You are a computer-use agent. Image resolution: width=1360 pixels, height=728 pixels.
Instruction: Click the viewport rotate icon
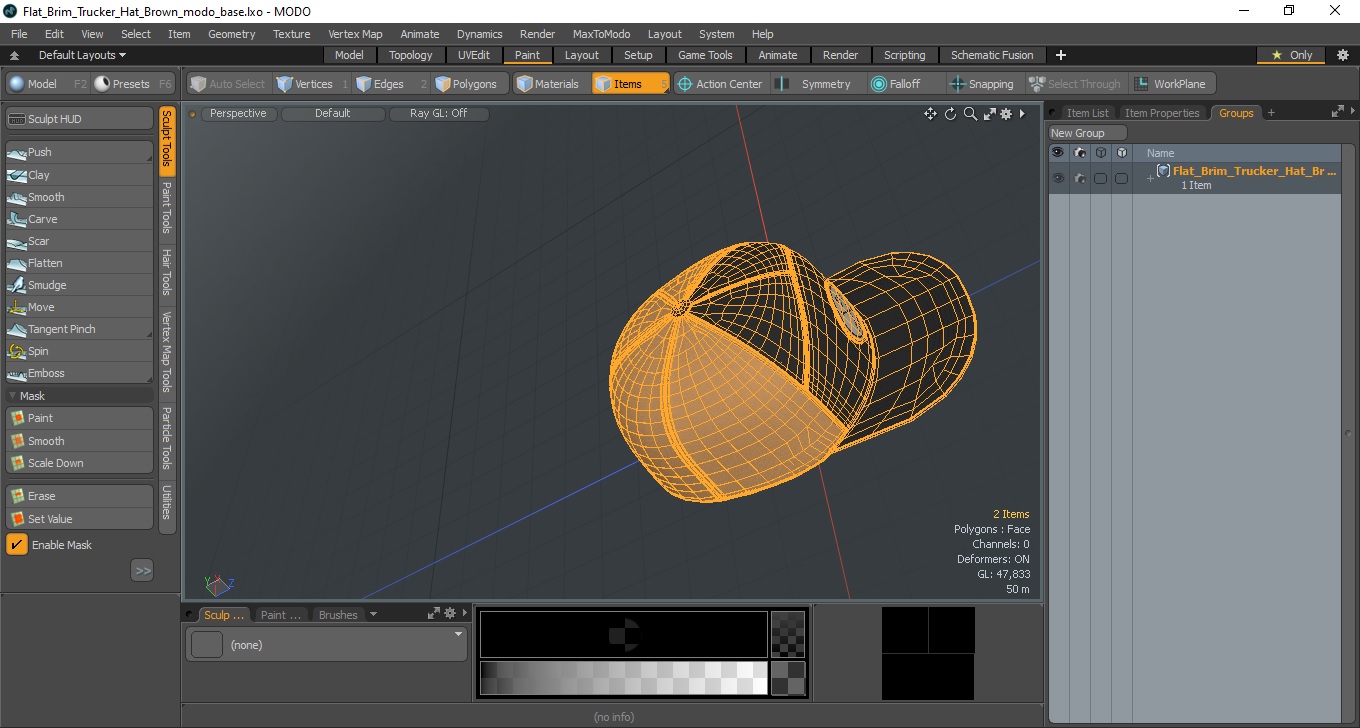click(x=951, y=114)
